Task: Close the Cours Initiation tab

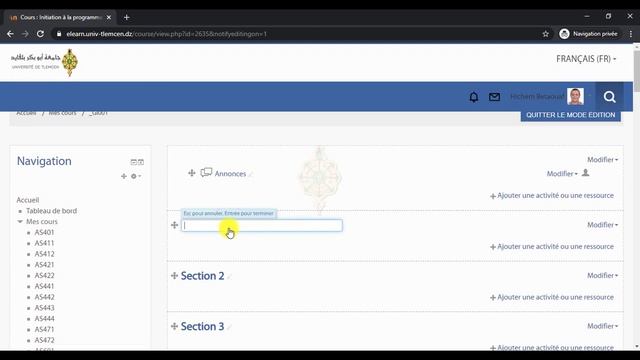Action: coord(109,17)
